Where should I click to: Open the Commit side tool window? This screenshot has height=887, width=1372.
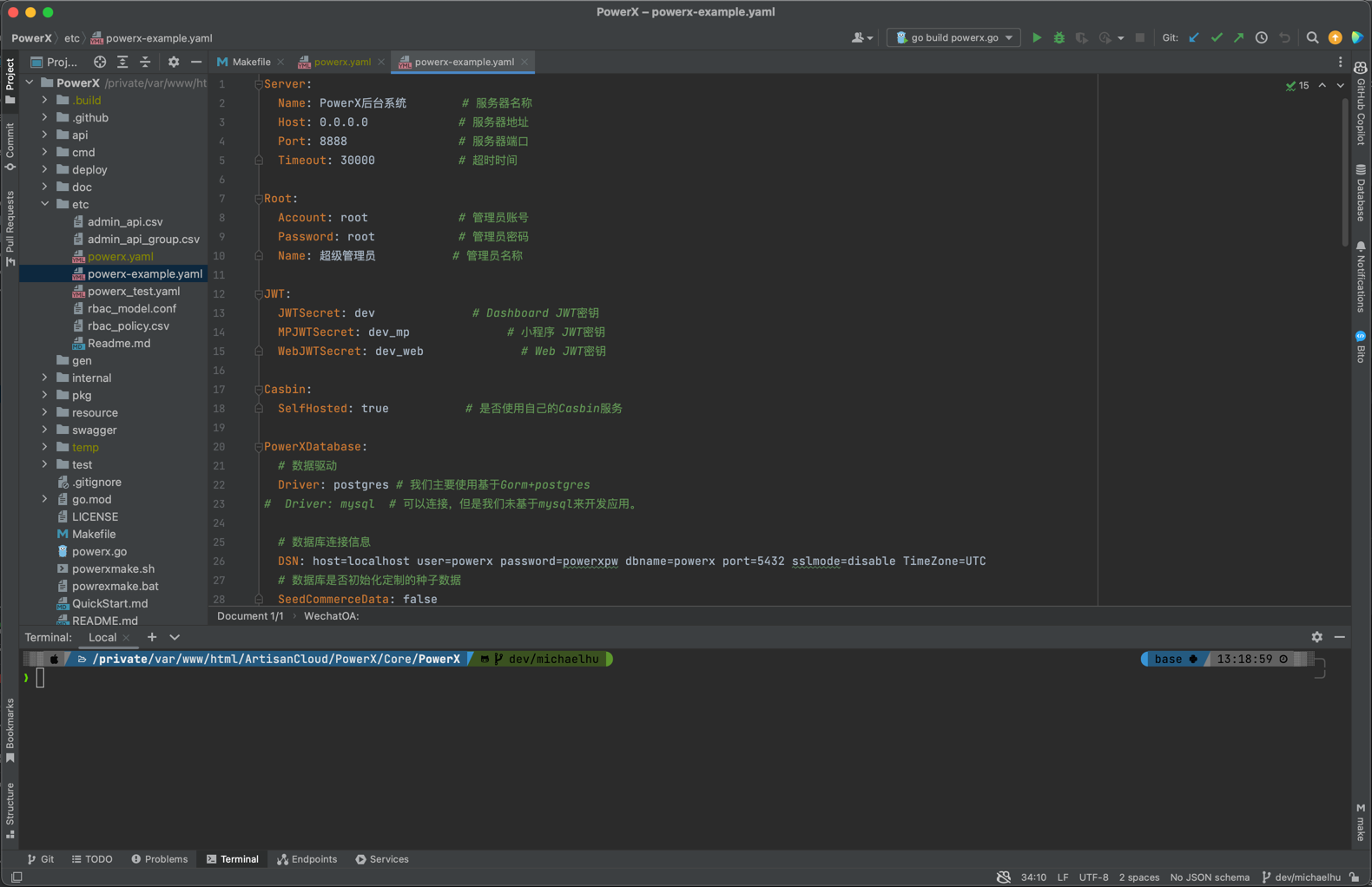coord(10,147)
